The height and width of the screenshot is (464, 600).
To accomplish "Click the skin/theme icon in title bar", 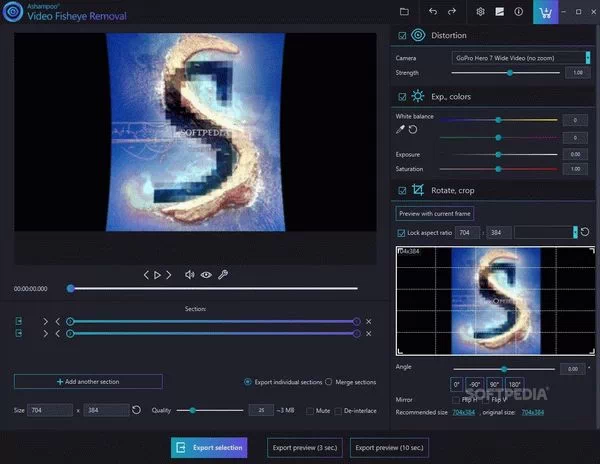I will pos(499,12).
